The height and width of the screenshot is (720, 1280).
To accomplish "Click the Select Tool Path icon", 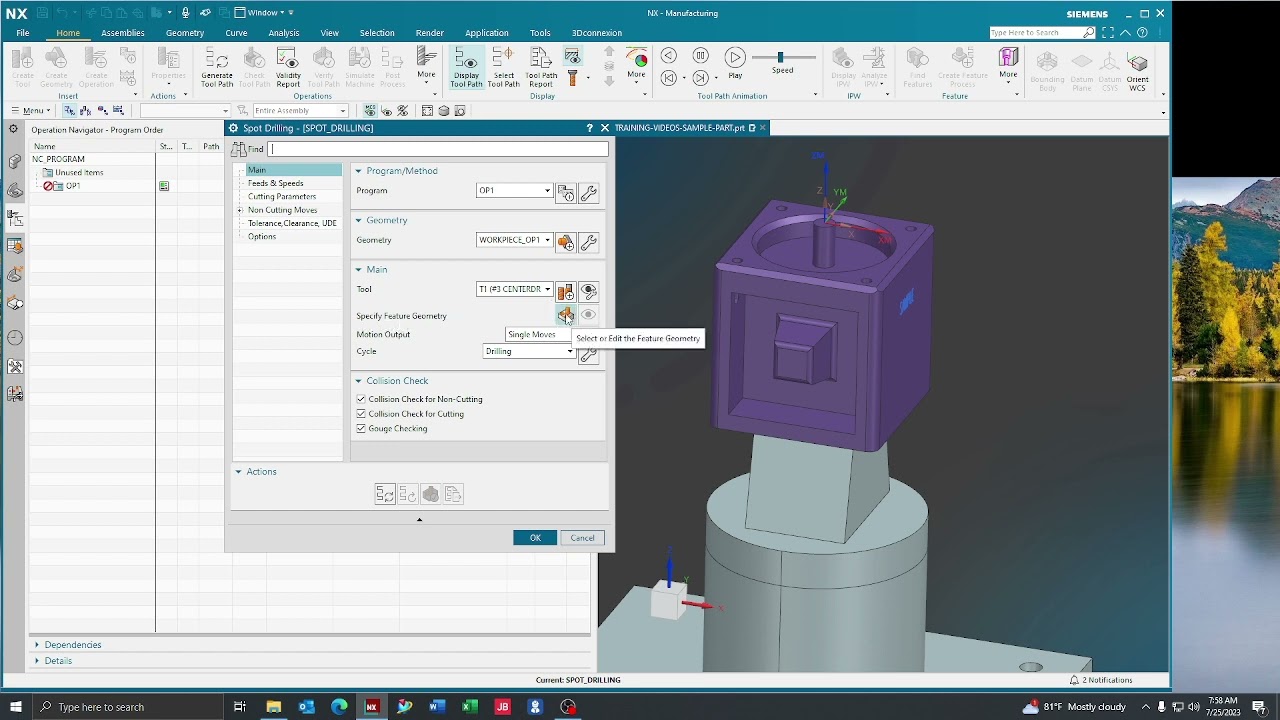I will point(503,67).
